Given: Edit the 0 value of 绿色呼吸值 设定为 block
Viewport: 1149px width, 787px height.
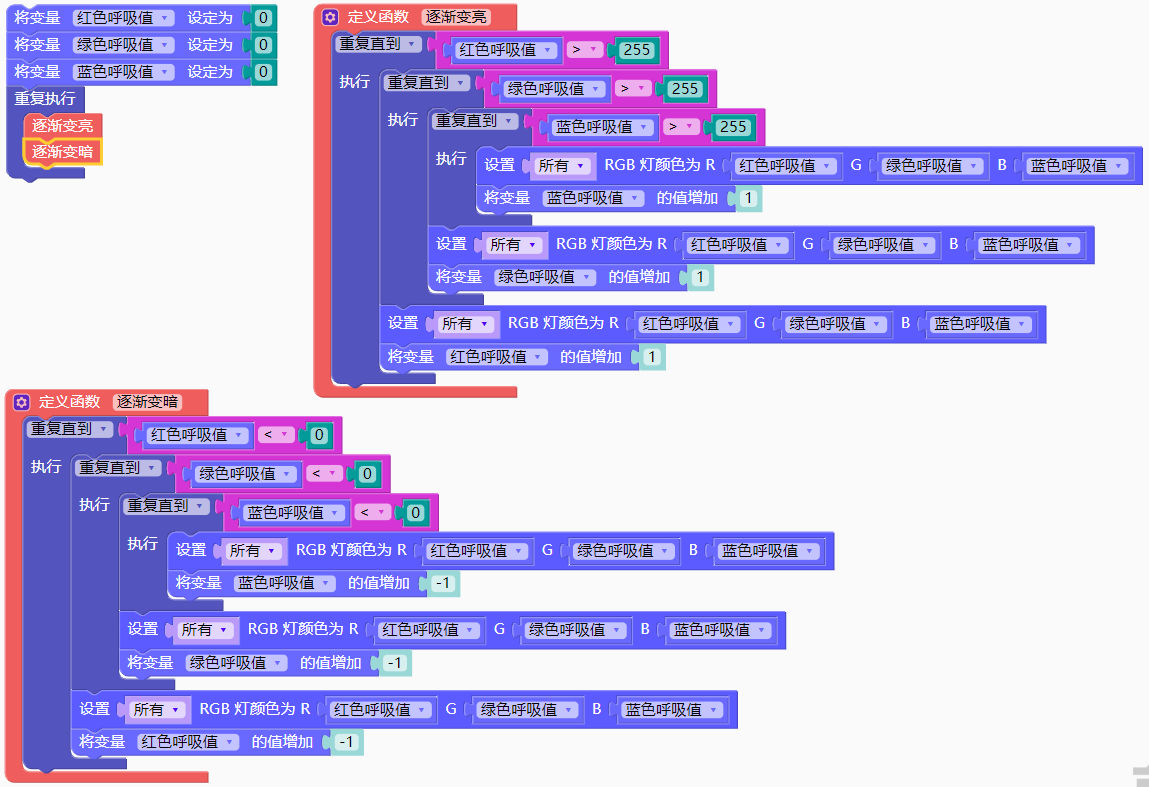Looking at the screenshot, I should pos(263,45).
